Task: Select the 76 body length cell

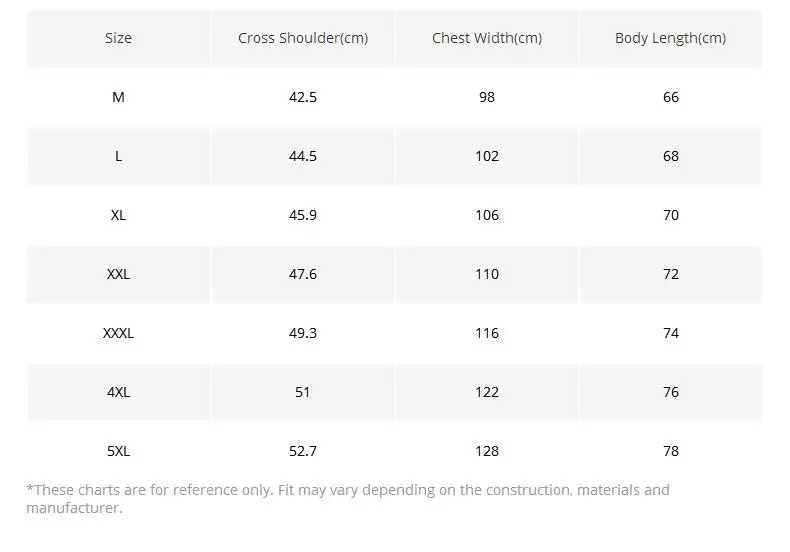Action: 671,392
